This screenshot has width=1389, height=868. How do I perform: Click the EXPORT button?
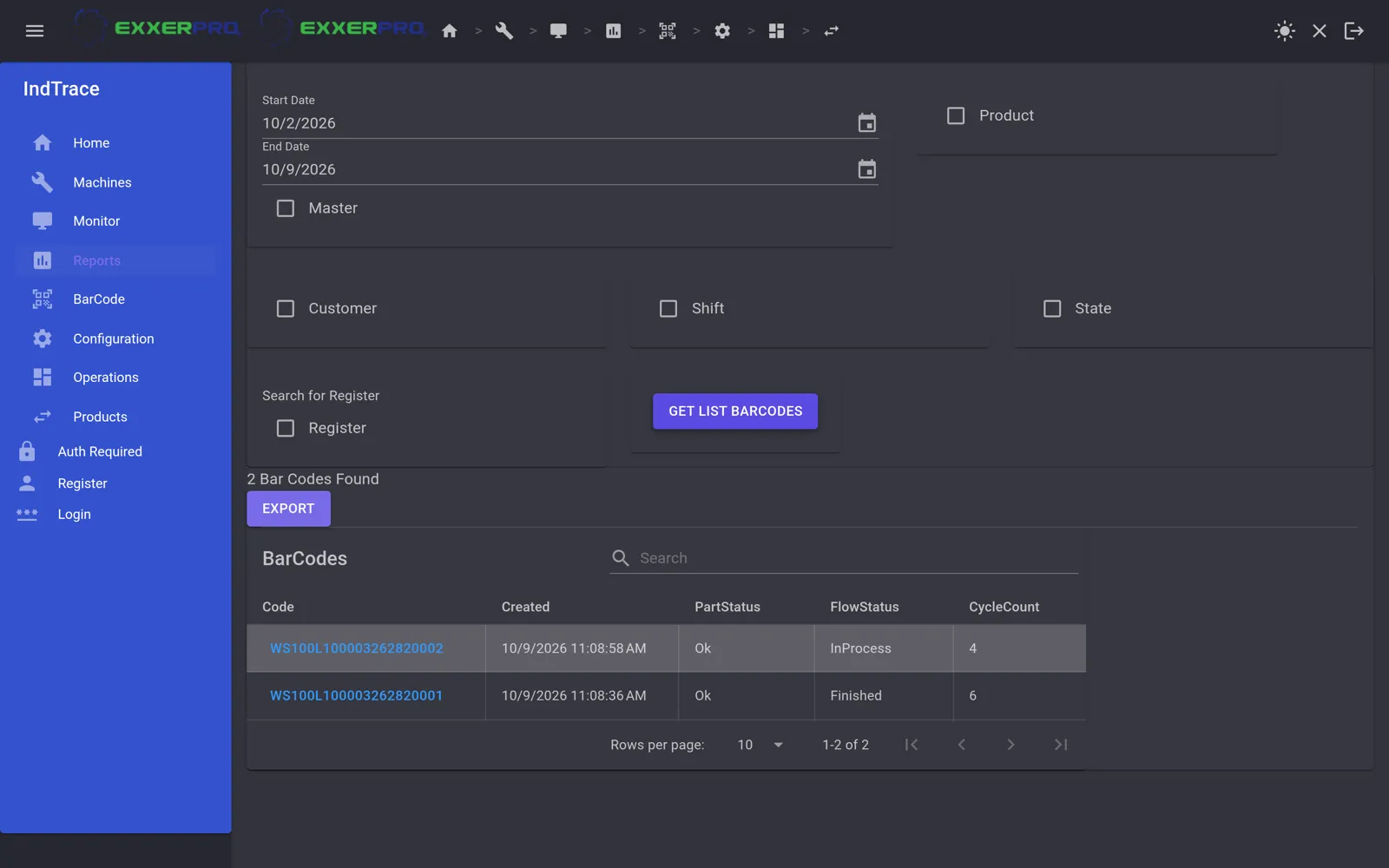[x=288, y=509]
